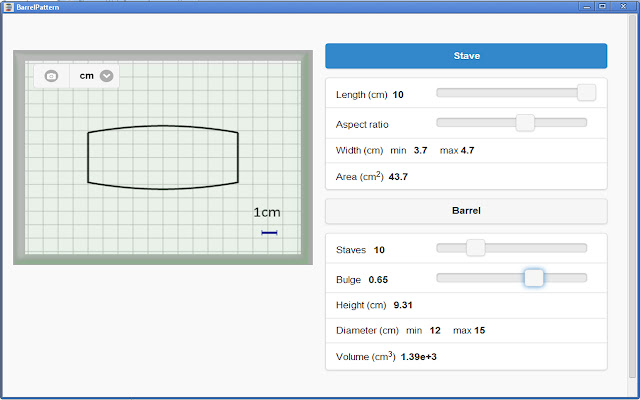Screen dimensions: 640x400
Task: Click the Length (cm) label
Action: tap(362, 95)
